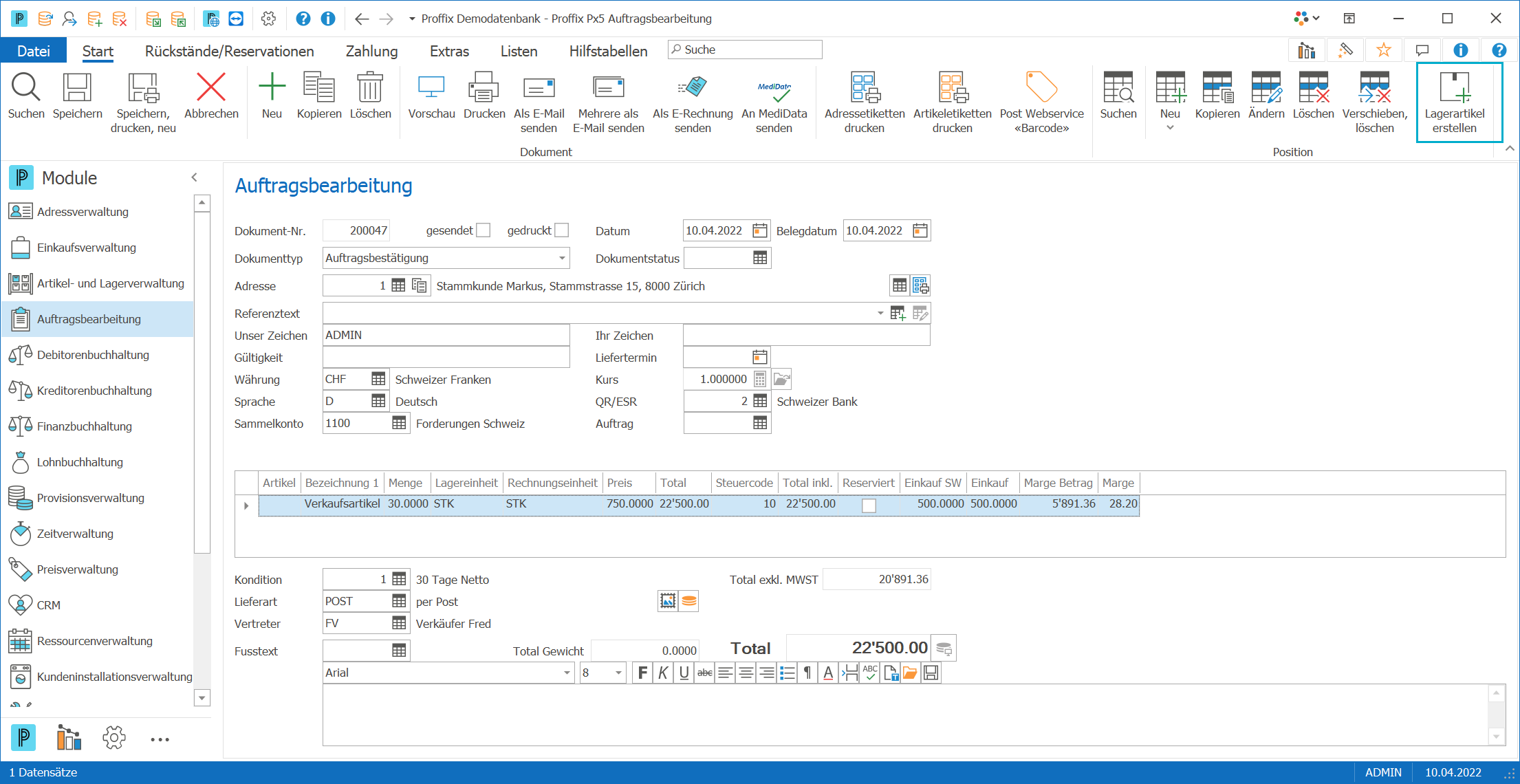
Task: Open the Hilfstabellen tab
Action: point(608,51)
